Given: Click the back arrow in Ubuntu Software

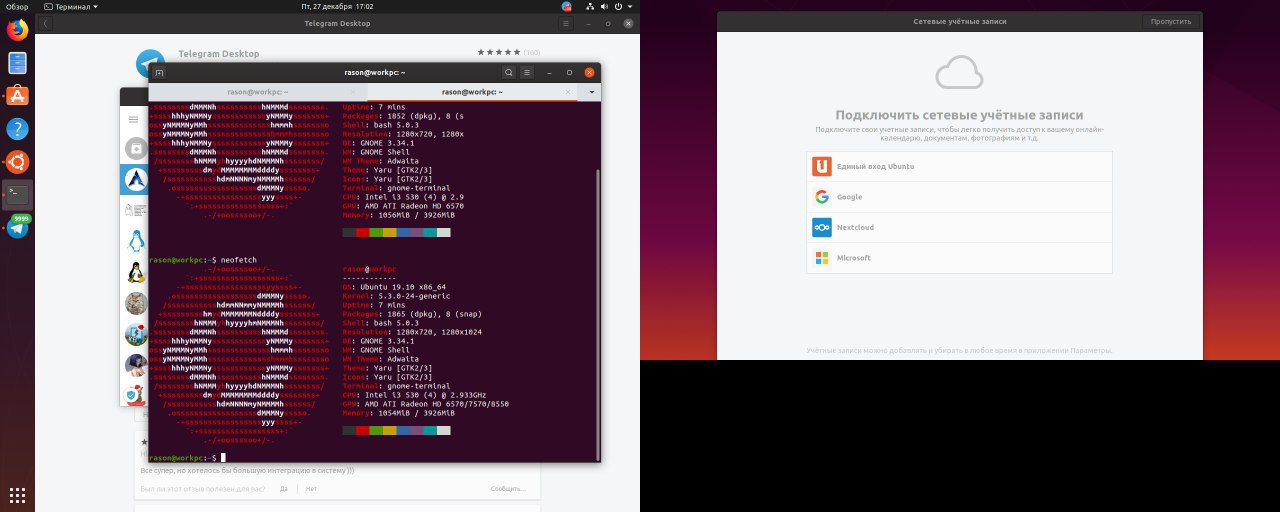Looking at the screenshot, I should coord(46,23).
